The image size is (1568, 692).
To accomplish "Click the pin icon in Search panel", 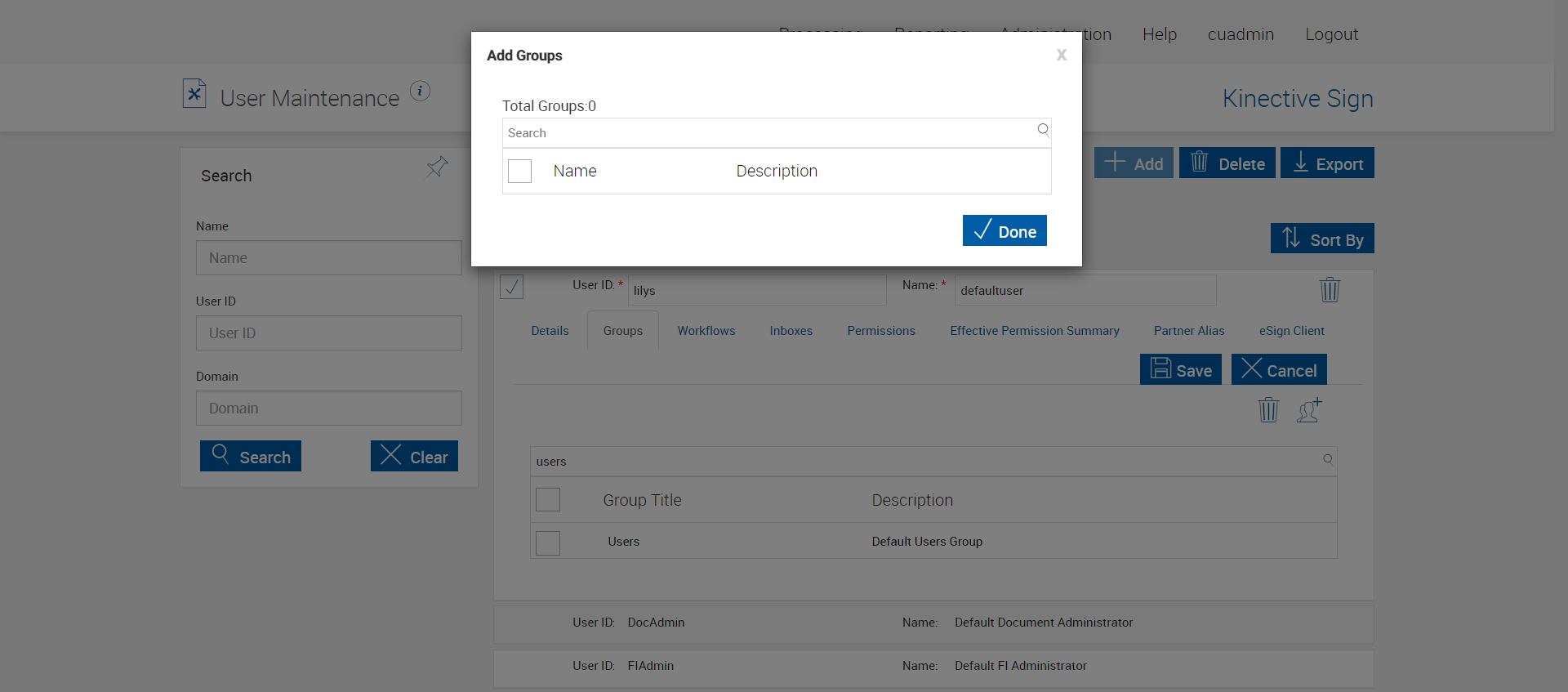I will coord(437,167).
